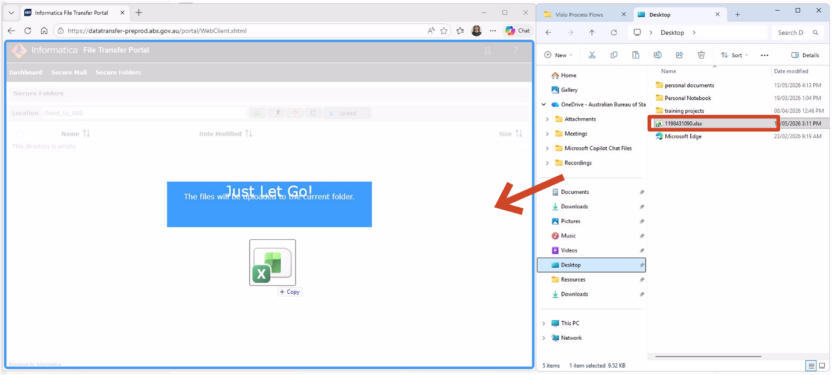Expand the This PC node
Viewport: 832px width, 375px height.
(544, 323)
